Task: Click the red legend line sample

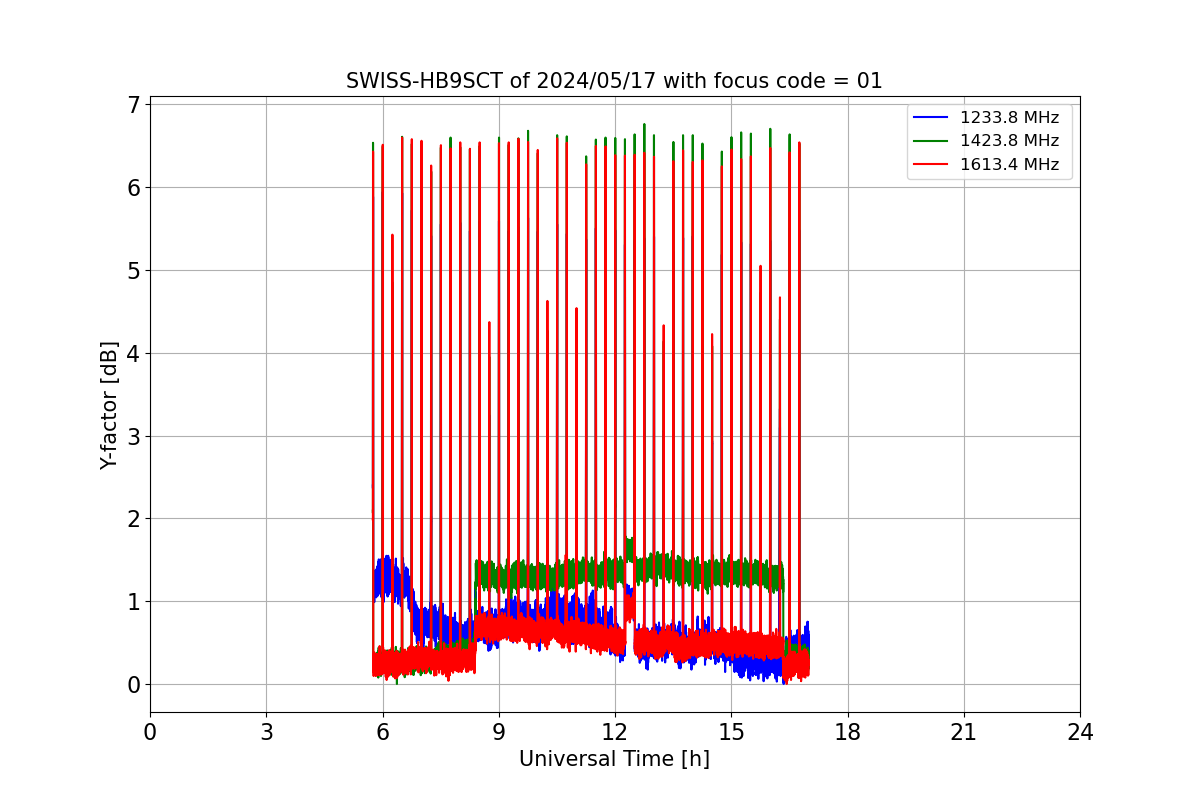Action: tap(932, 165)
